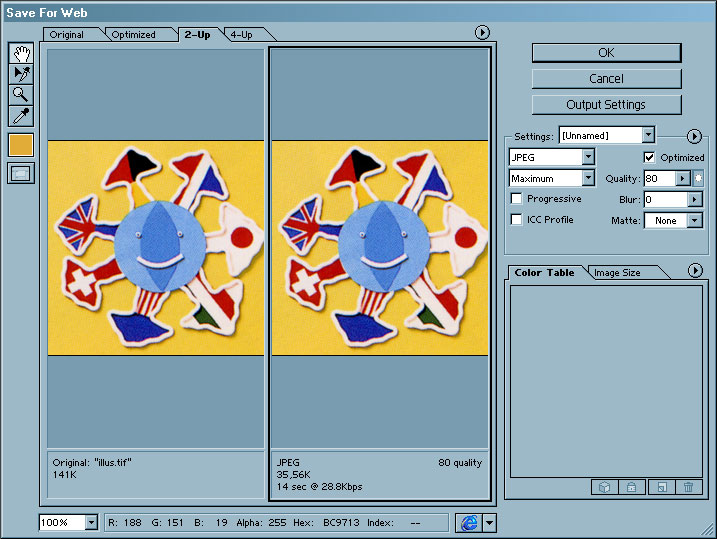Click the new color icon

(x=662, y=487)
